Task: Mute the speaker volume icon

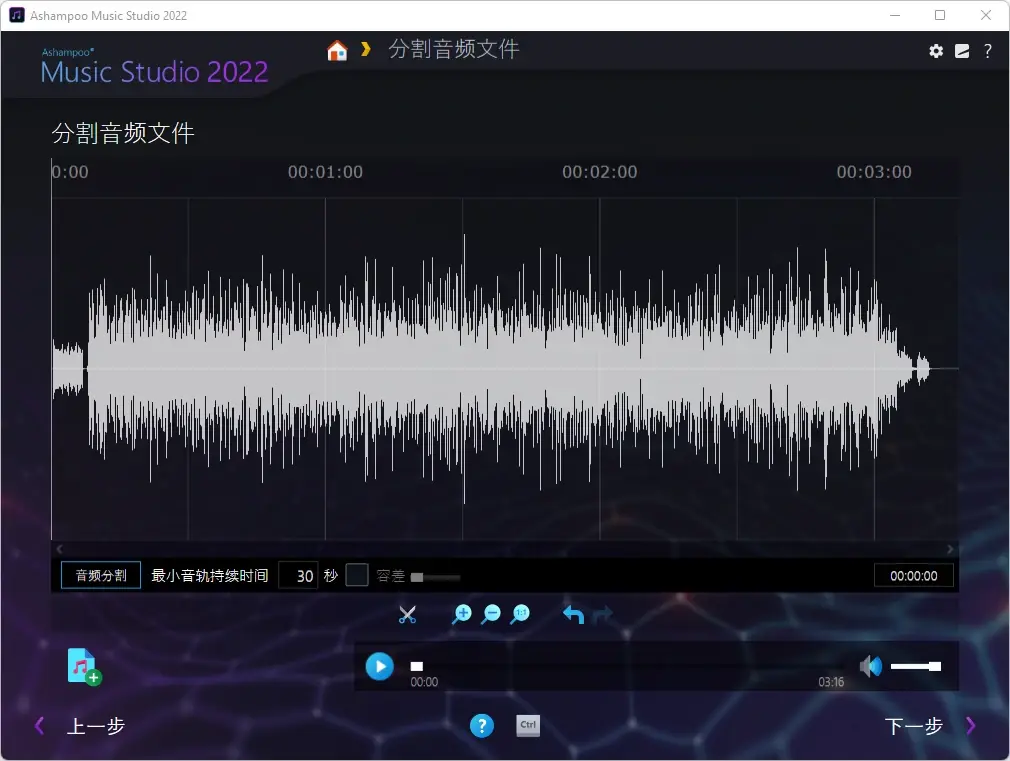Action: 870,666
